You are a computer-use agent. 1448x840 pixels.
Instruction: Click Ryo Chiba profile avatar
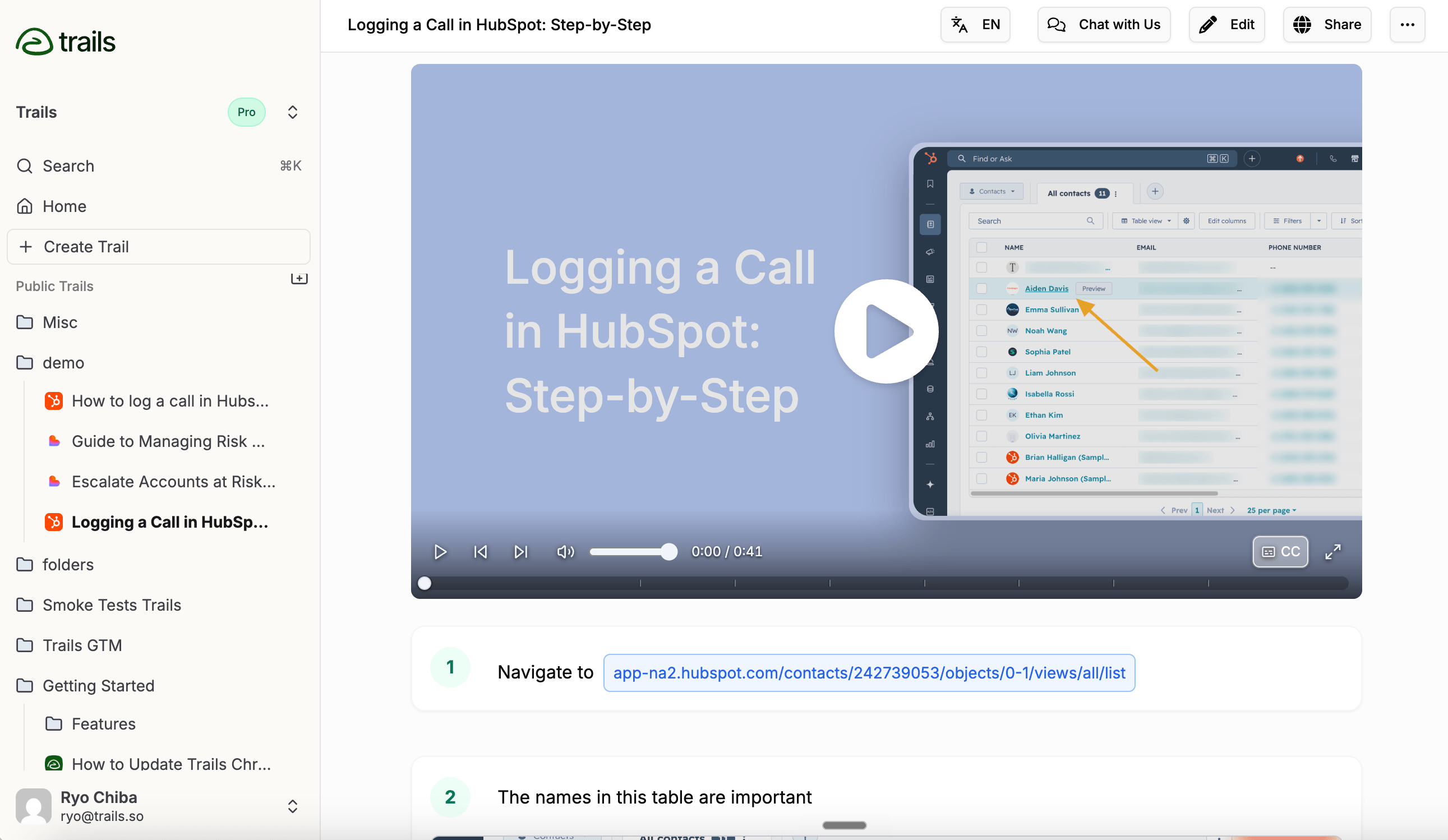click(33, 806)
